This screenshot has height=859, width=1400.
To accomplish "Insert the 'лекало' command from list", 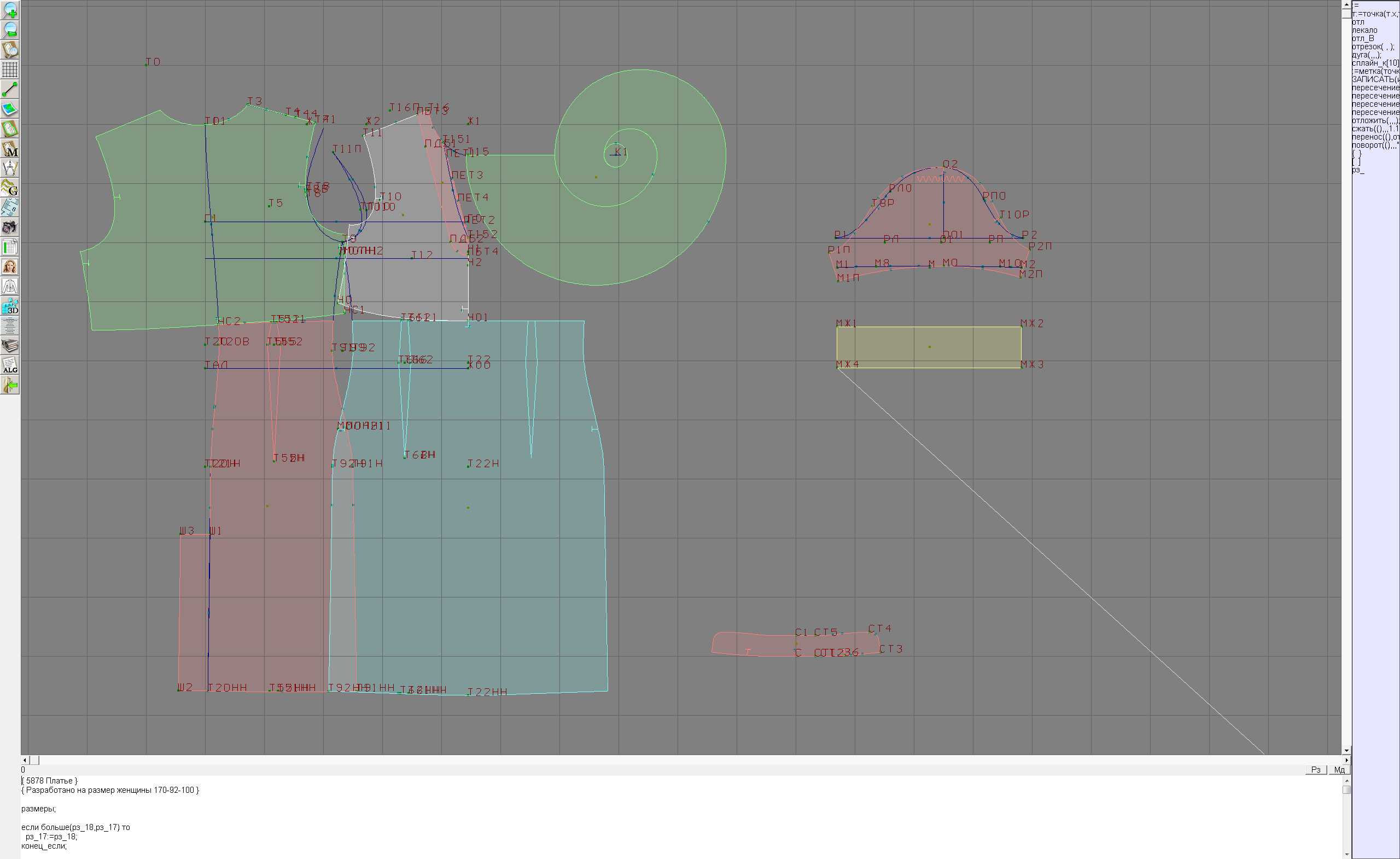I will [x=1364, y=30].
